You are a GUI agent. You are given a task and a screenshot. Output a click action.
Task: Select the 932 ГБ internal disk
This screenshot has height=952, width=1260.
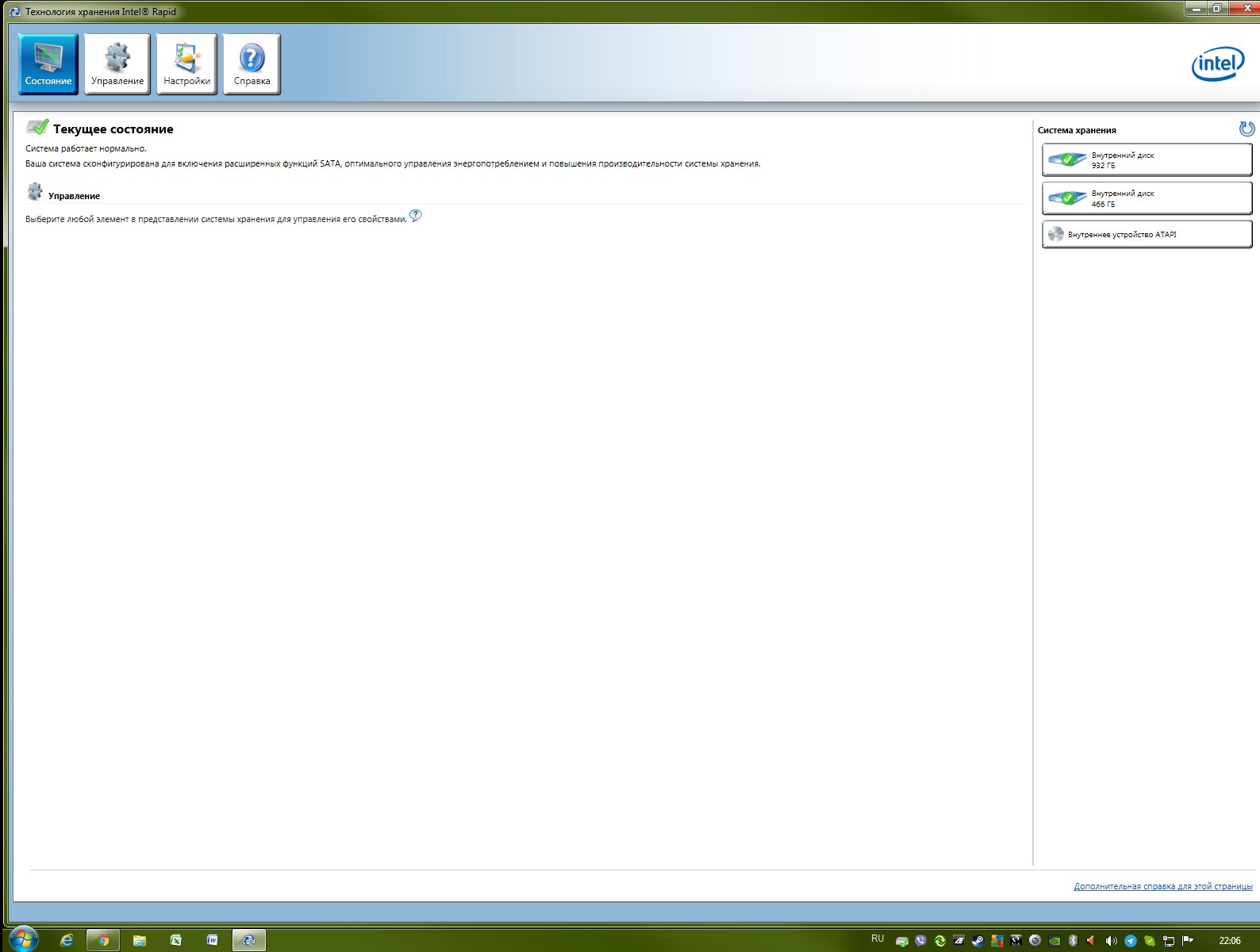pos(1147,159)
